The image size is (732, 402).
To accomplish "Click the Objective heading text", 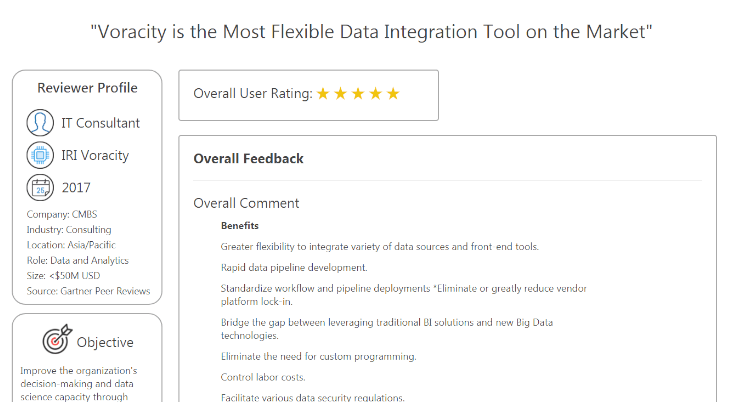I will pos(105,342).
